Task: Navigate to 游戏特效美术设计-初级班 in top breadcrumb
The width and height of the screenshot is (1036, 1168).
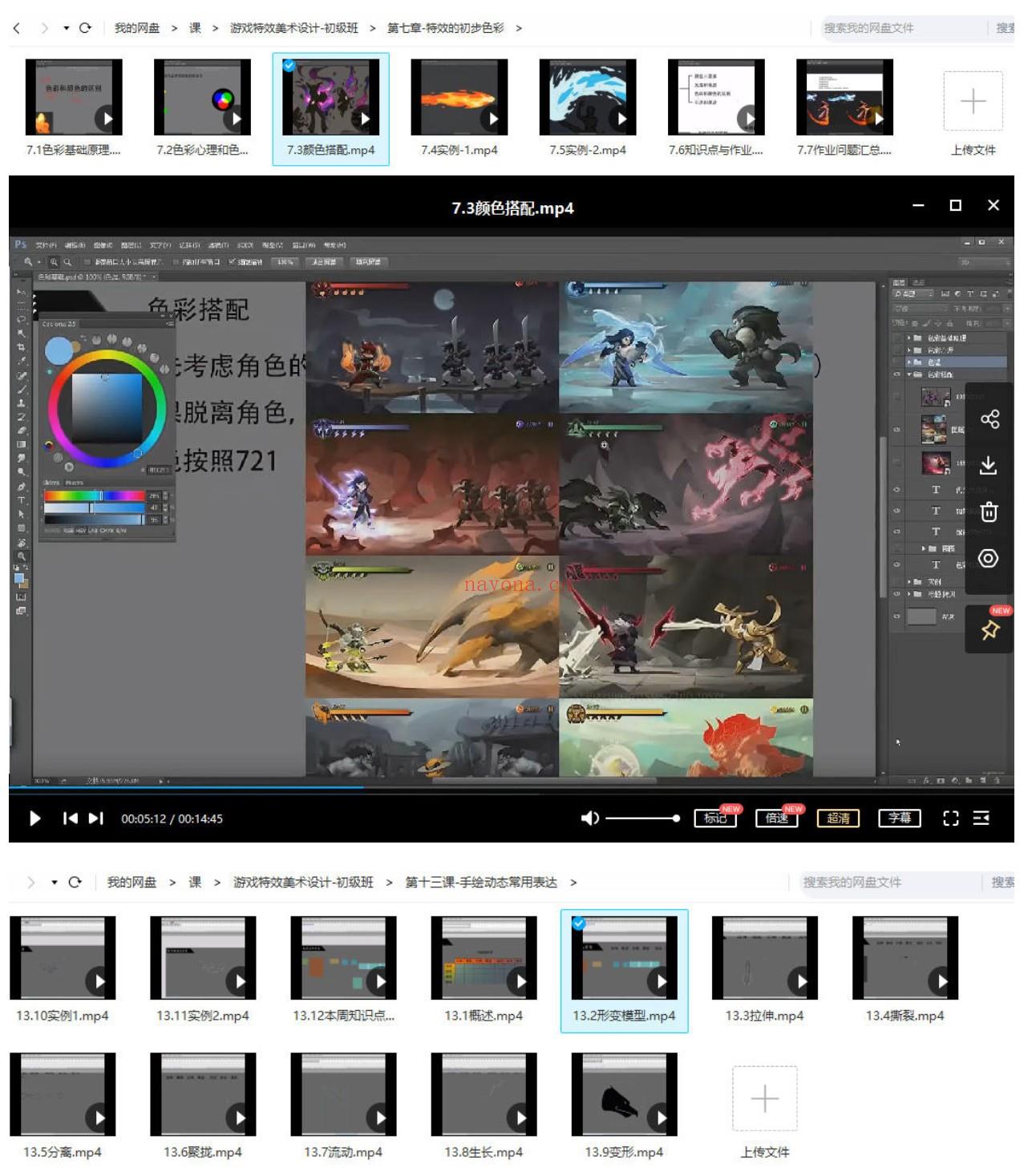Action: coord(294,28)
